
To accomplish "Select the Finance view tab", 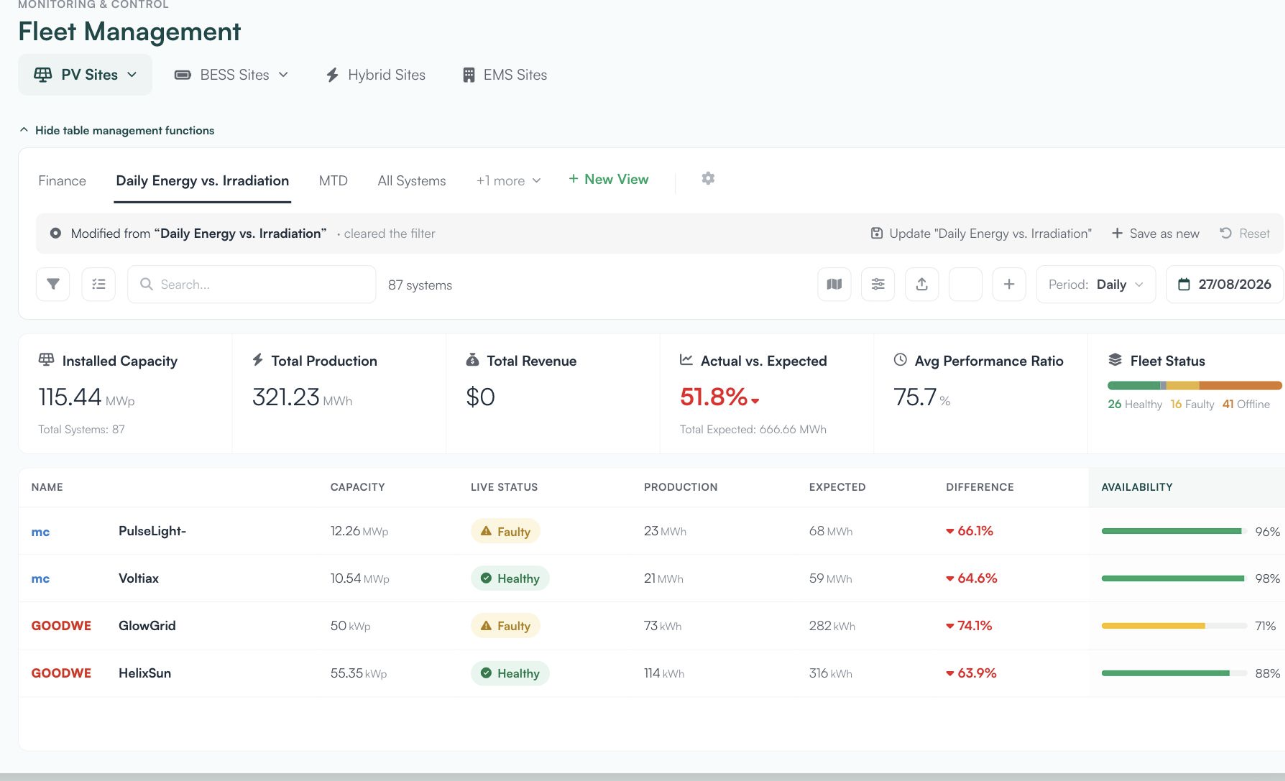I will 62,181.
